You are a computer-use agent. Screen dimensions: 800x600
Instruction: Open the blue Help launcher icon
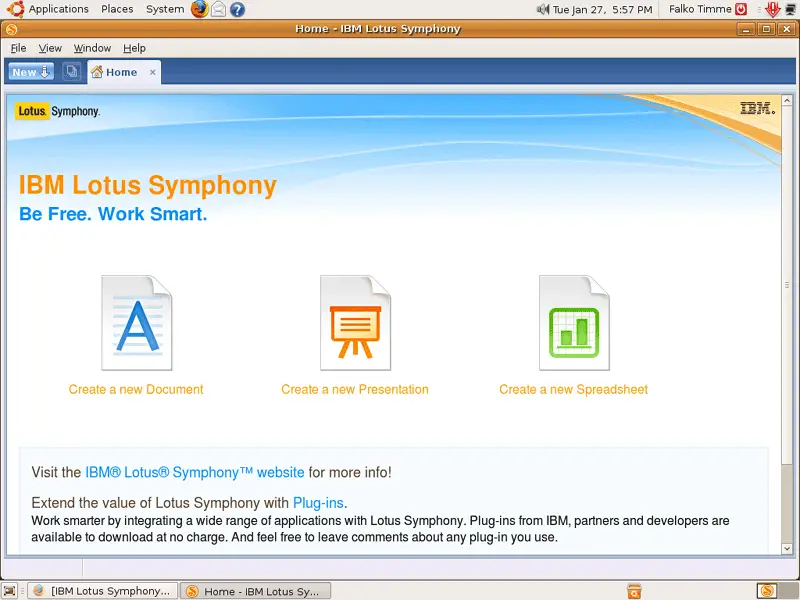click(x=237, y=9)
